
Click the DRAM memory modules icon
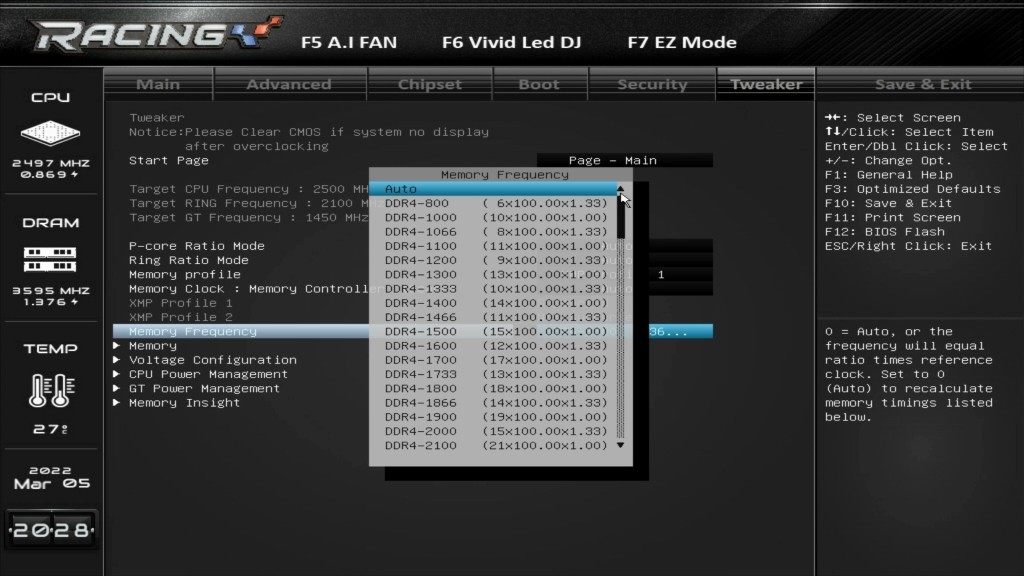(x=50, y=259)
